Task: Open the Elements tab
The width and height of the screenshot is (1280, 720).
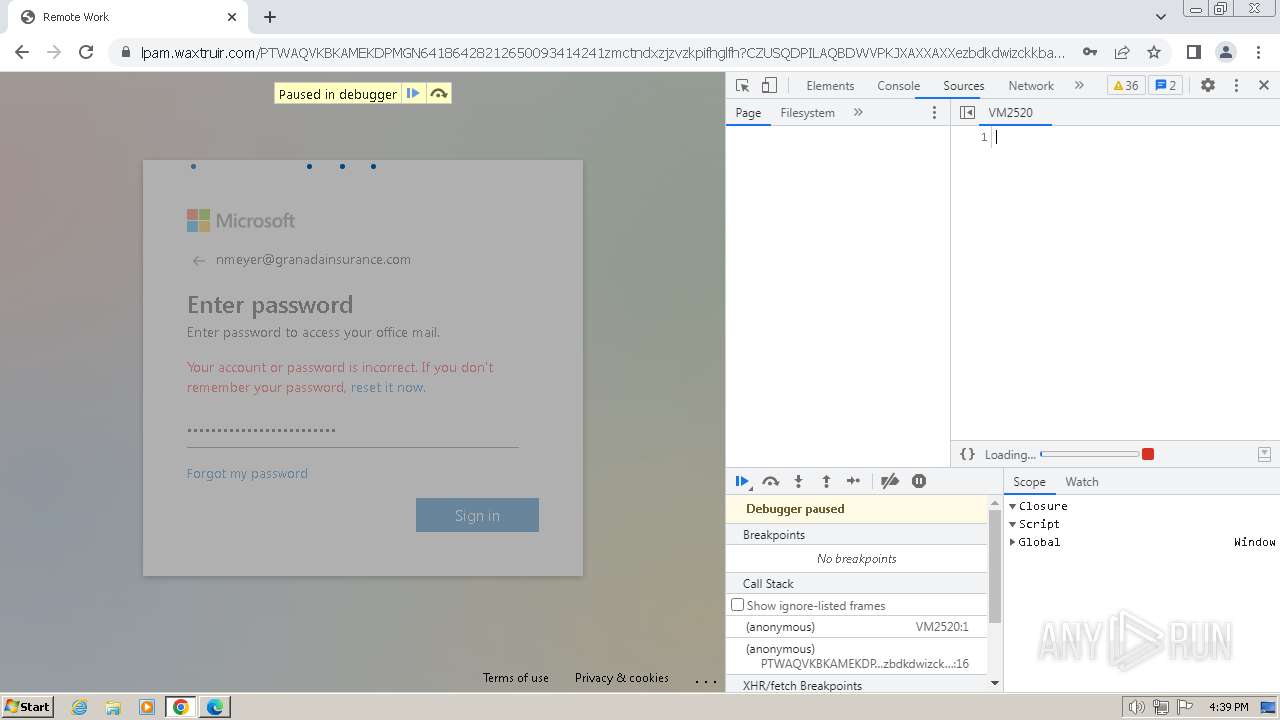Action: [x=830, y=86]
